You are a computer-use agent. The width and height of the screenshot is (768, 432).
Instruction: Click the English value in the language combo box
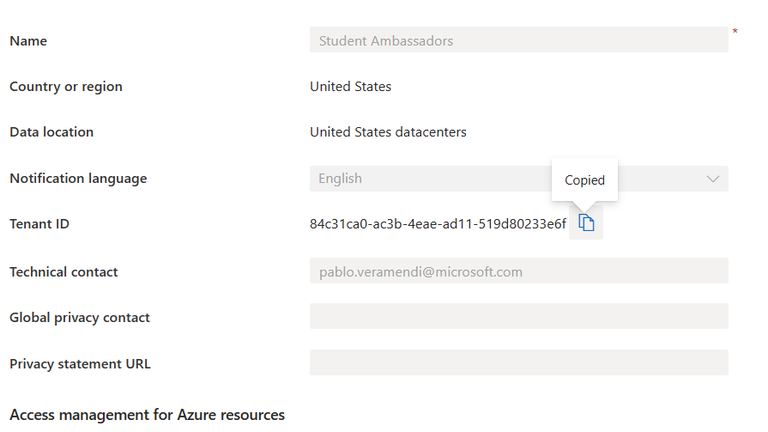click(x=341, y=179)
